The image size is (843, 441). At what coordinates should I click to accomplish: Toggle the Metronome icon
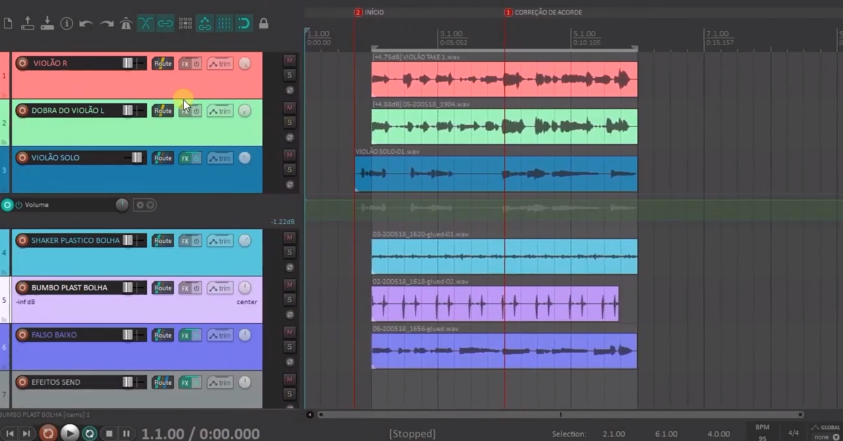(x=126, y=23)
